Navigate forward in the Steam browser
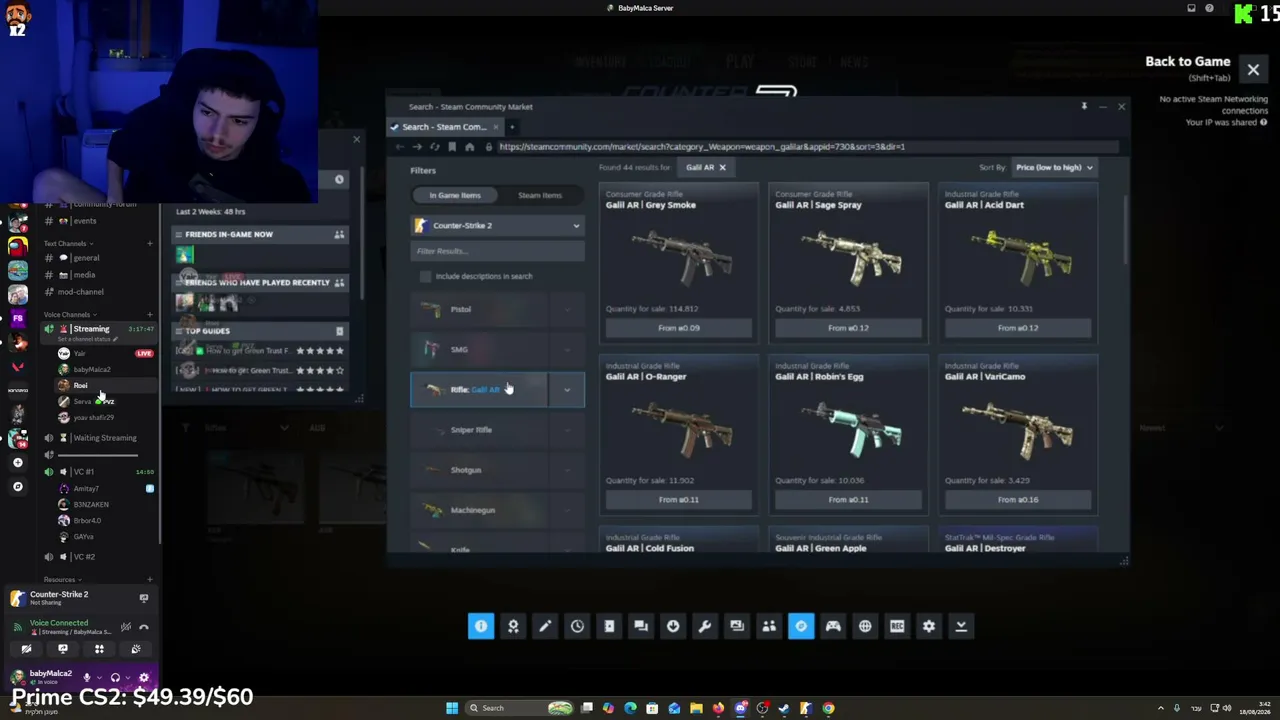 coord(417,147)
